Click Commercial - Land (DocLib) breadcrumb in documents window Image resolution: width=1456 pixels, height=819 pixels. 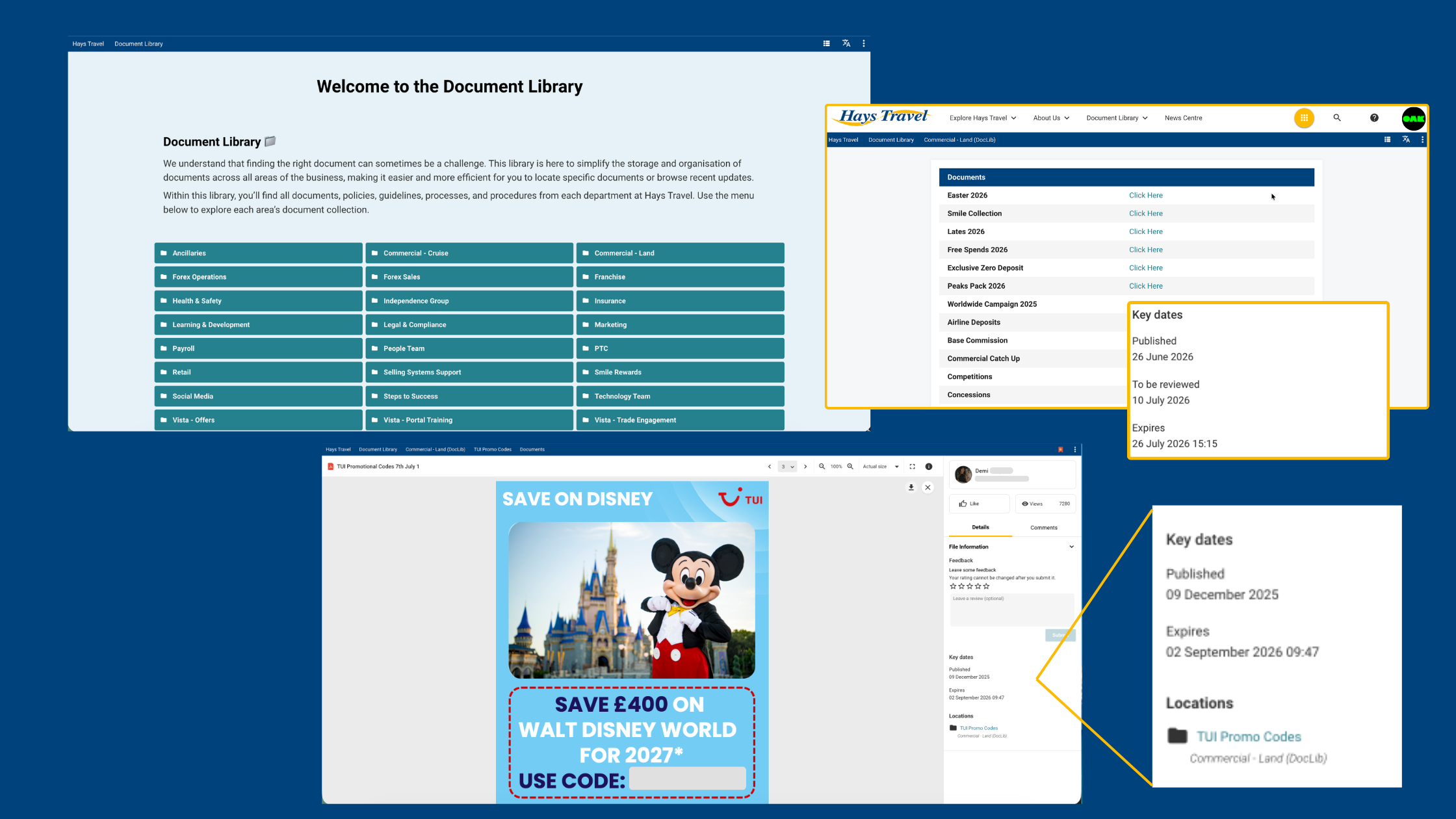coord(959,140)
